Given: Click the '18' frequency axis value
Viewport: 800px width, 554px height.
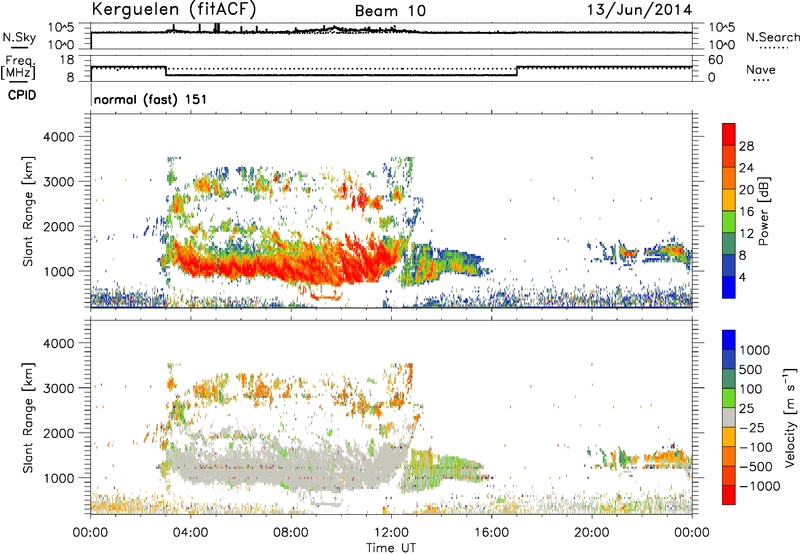Looking at the screenshot, I should tap(67, 60).
